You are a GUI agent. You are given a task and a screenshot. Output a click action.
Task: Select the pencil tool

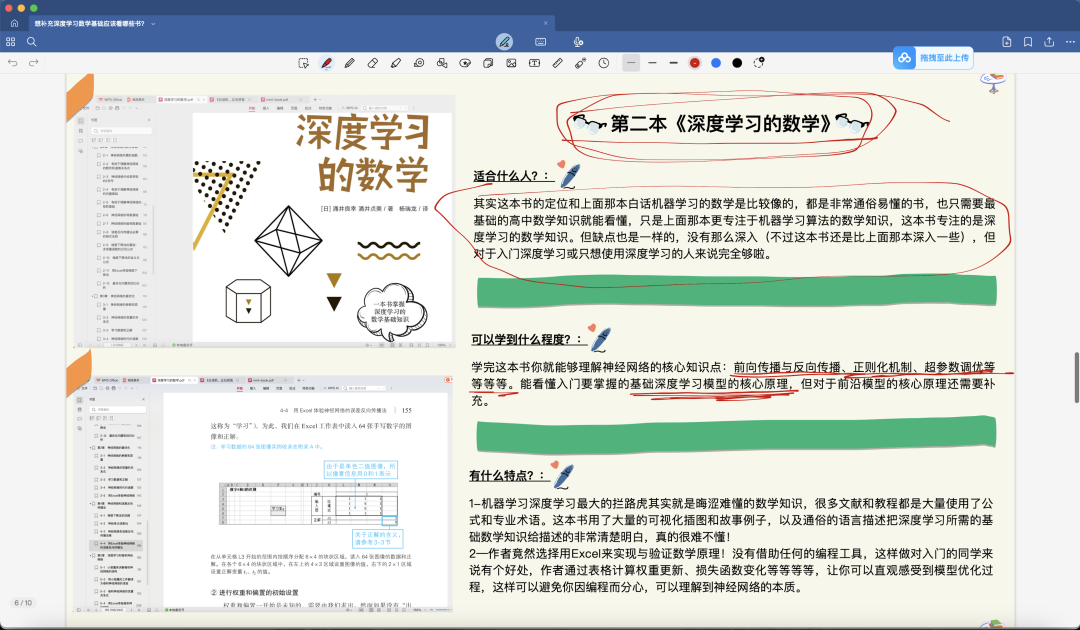click(x=349, y=63)
